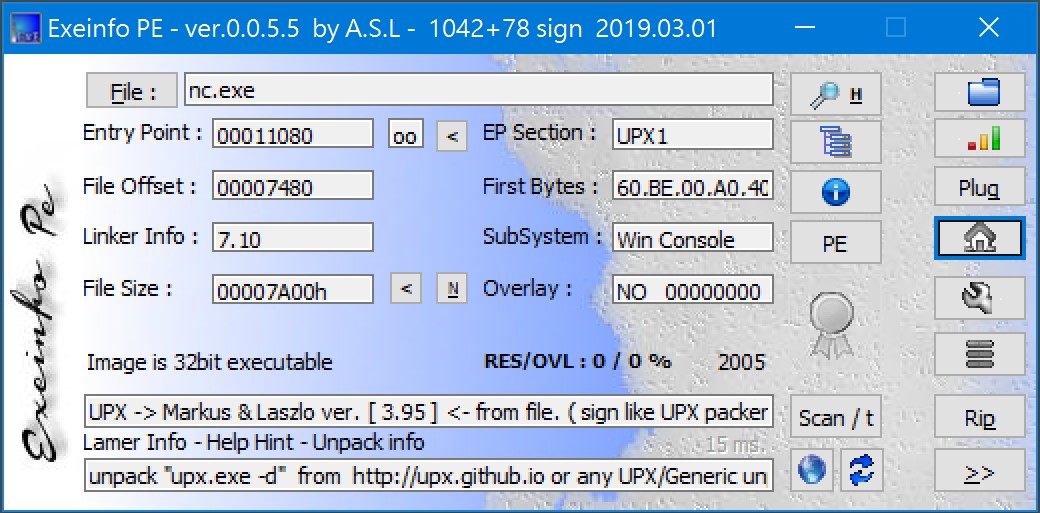The width and height of the screenshot is (1040, 513).
Task: Open the Plug plugins button
Action: 980,188
